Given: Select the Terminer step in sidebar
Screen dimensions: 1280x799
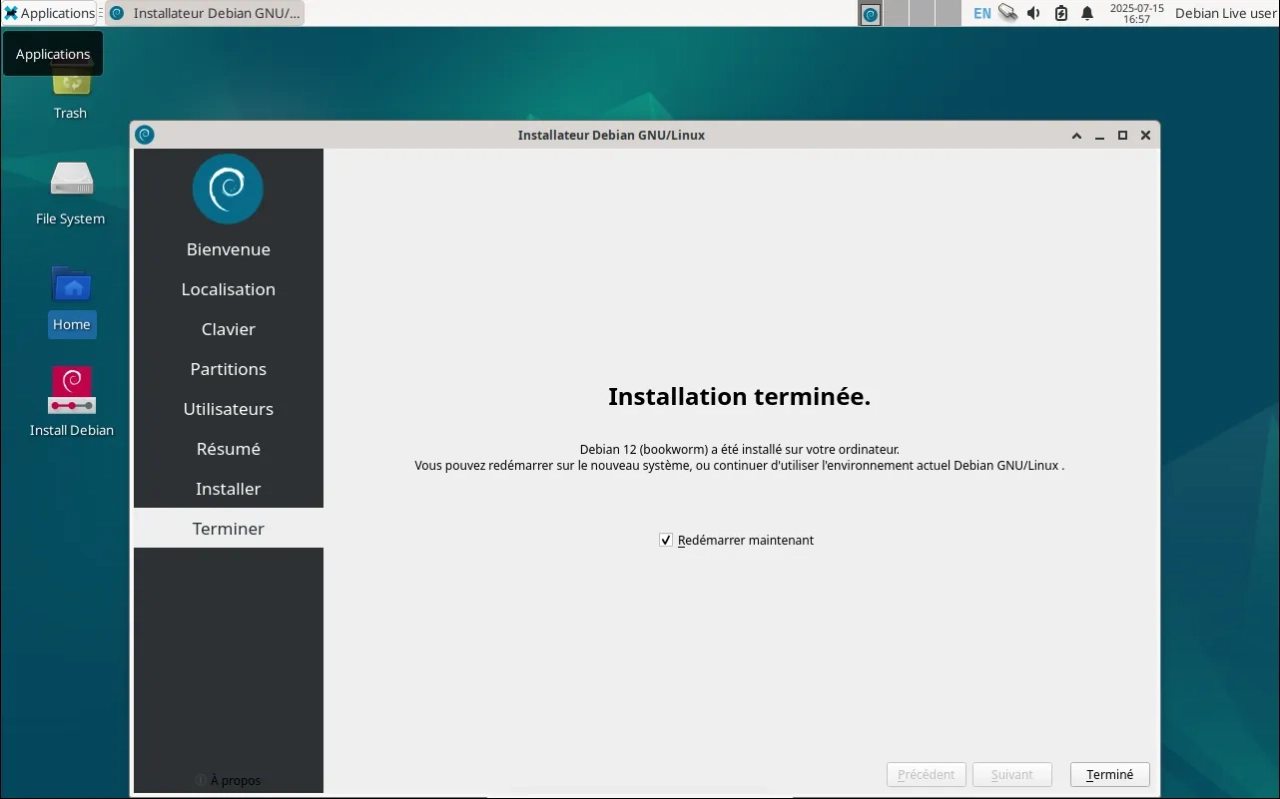Looking at the screenshot, I should 228,528.
